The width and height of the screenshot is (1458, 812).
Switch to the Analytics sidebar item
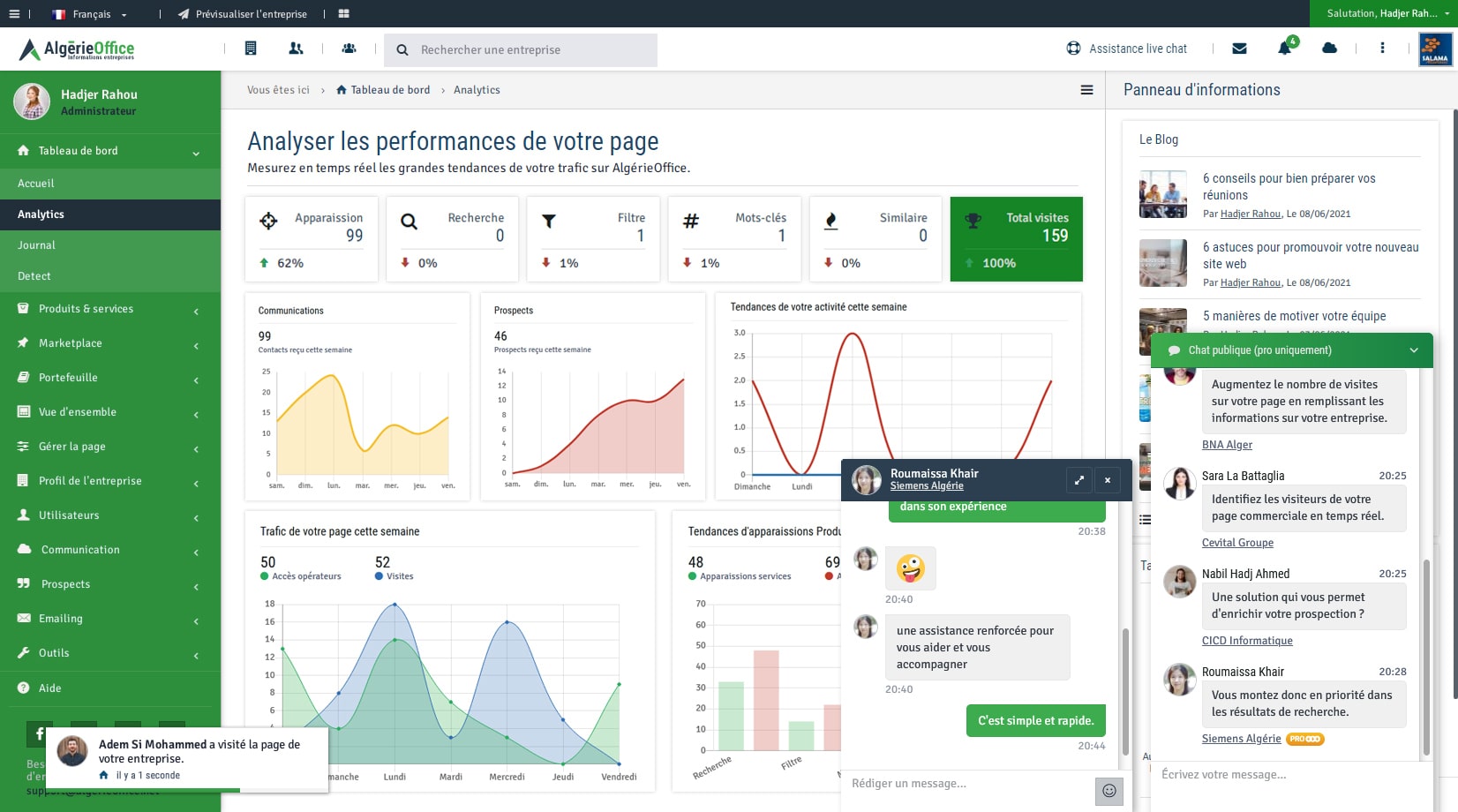pyautogui.click(x=41, y=214)
